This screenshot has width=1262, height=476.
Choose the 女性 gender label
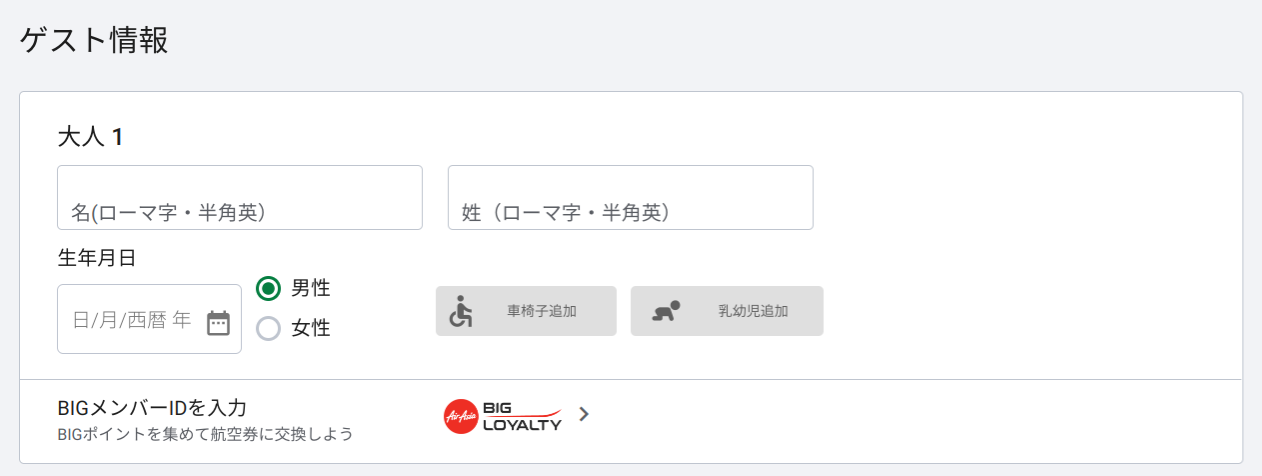pyautogui.click(x=311, y=328)
